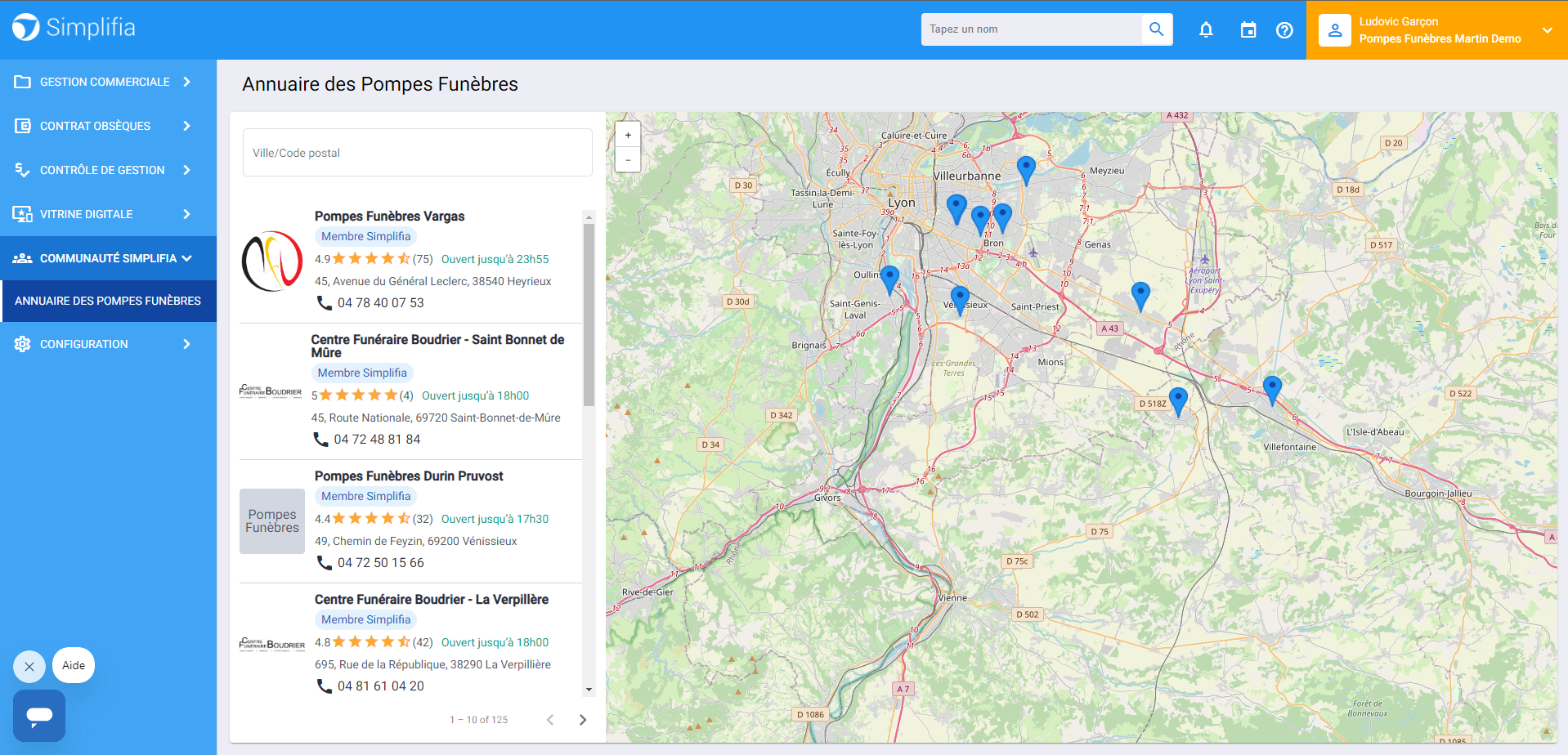Click the Gestion Commerciale folder icon
This screenshot has height=755, width=1568.
point(22,82)
